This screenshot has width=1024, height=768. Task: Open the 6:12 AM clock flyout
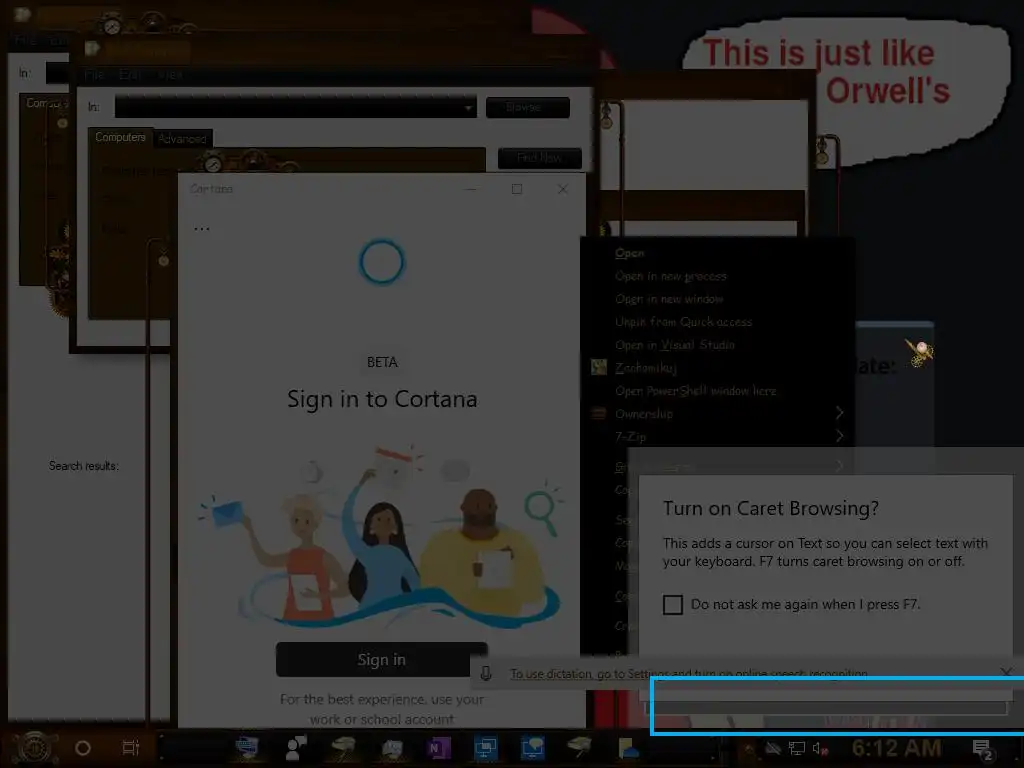897,748
